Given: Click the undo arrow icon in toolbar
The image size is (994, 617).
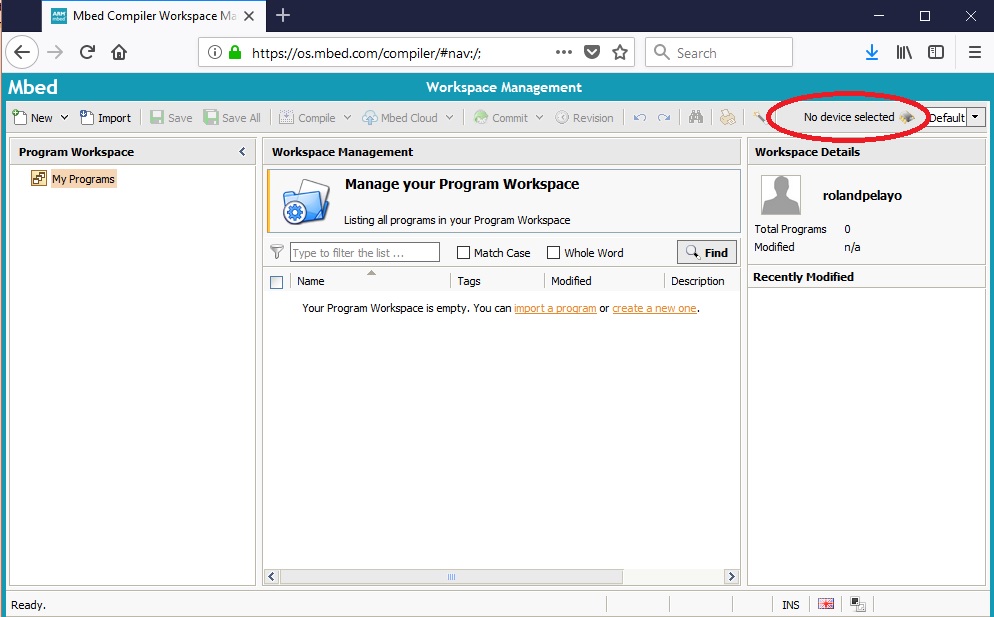Looking at the screenshot, I should click(x=640, y=117).
